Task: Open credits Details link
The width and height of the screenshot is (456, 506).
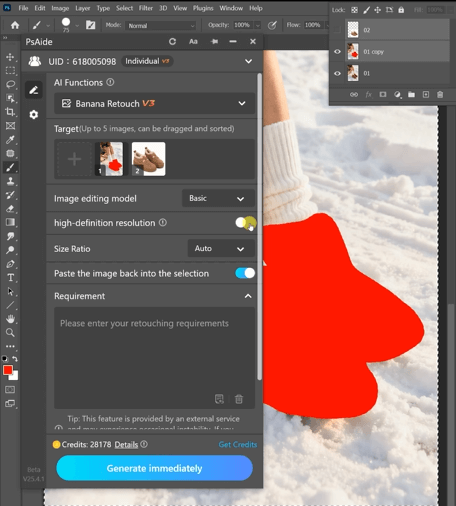Action: [x=126, y=444]
